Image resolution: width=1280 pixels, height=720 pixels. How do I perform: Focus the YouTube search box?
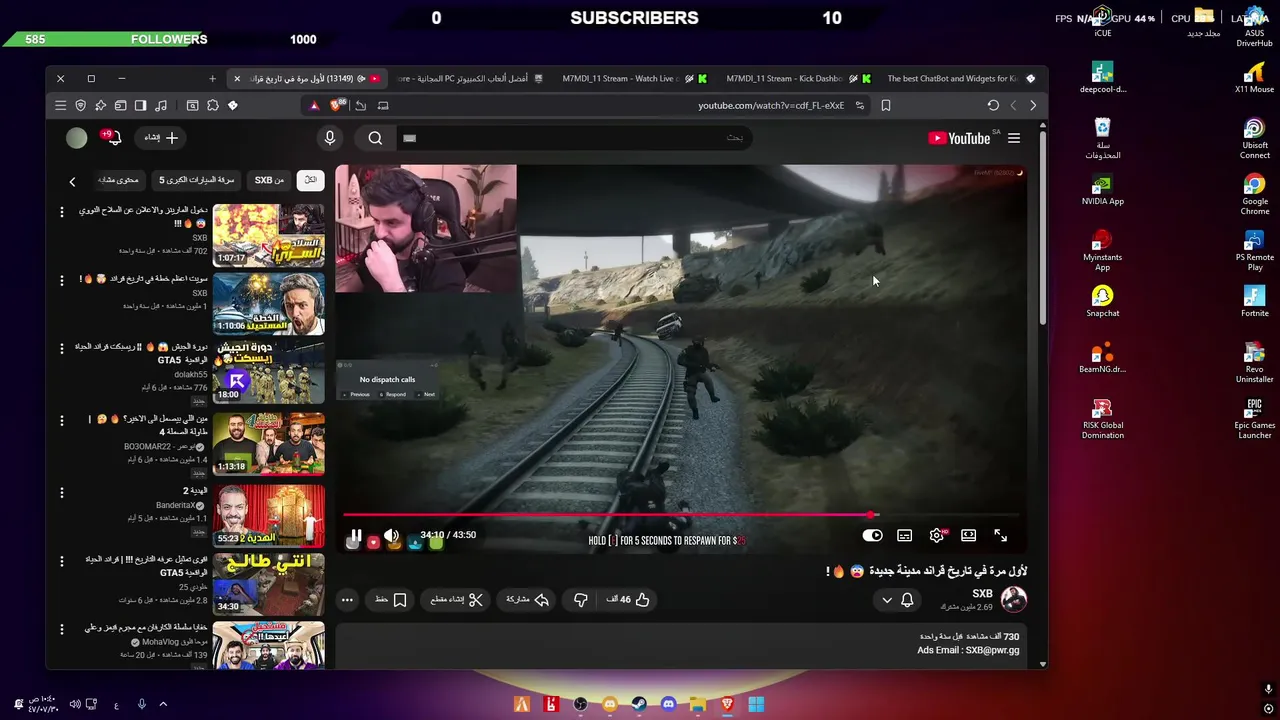tap(575, 138)
